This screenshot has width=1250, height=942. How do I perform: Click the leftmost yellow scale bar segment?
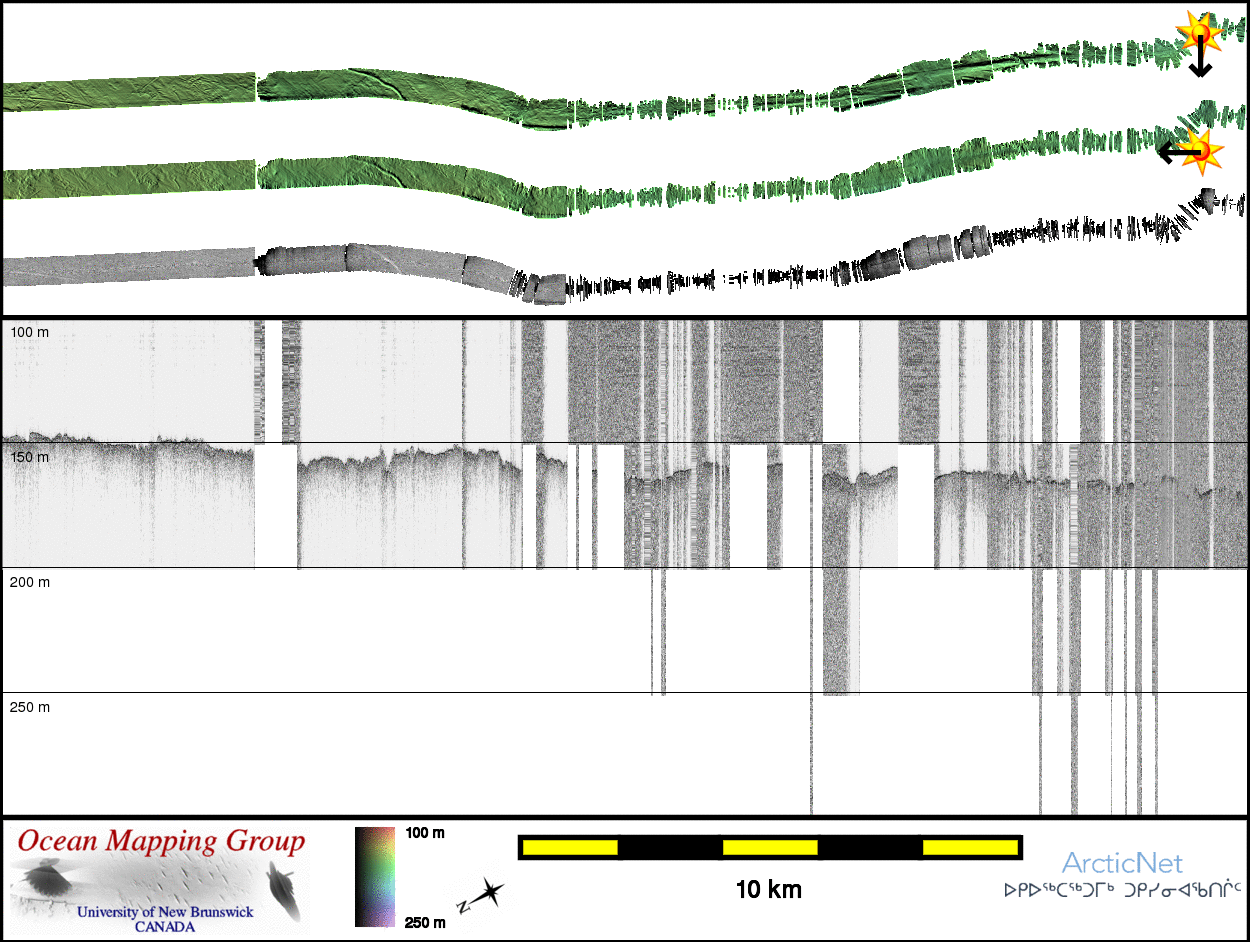click(569, 848)
